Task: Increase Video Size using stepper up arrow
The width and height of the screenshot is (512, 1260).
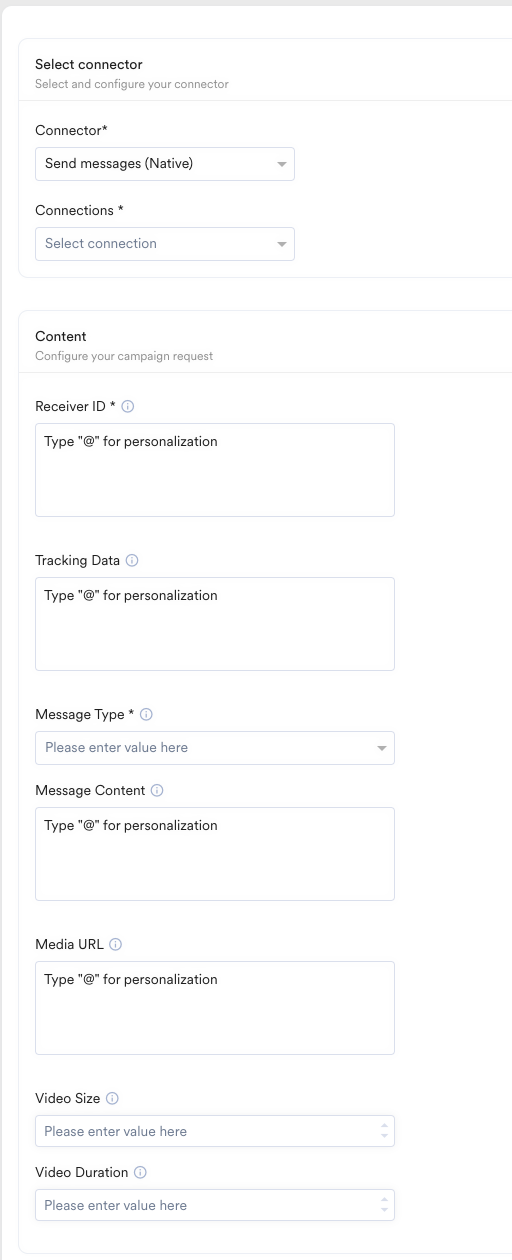Action: pos(384,1127)
